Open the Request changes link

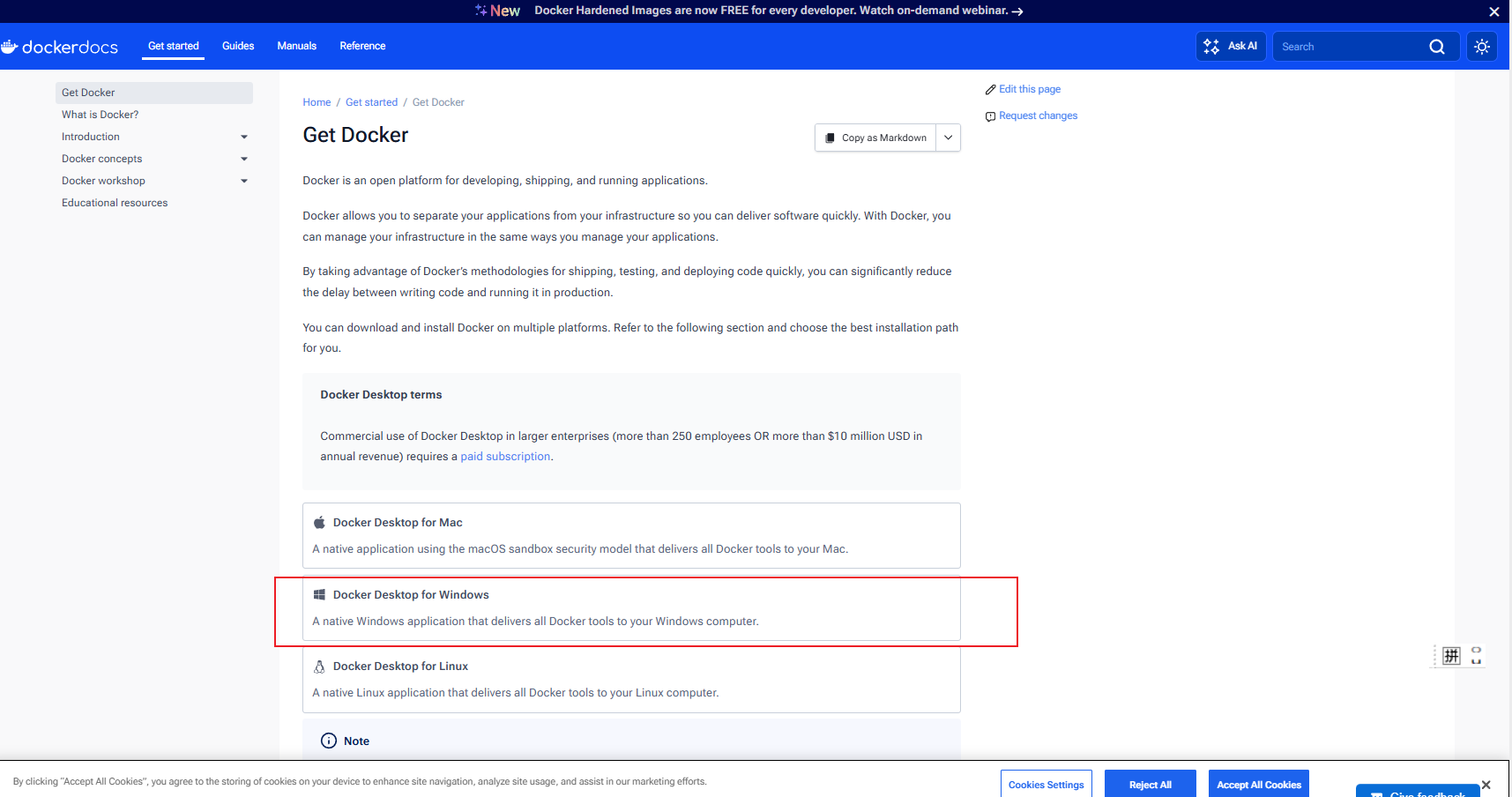coord(1039,115)
